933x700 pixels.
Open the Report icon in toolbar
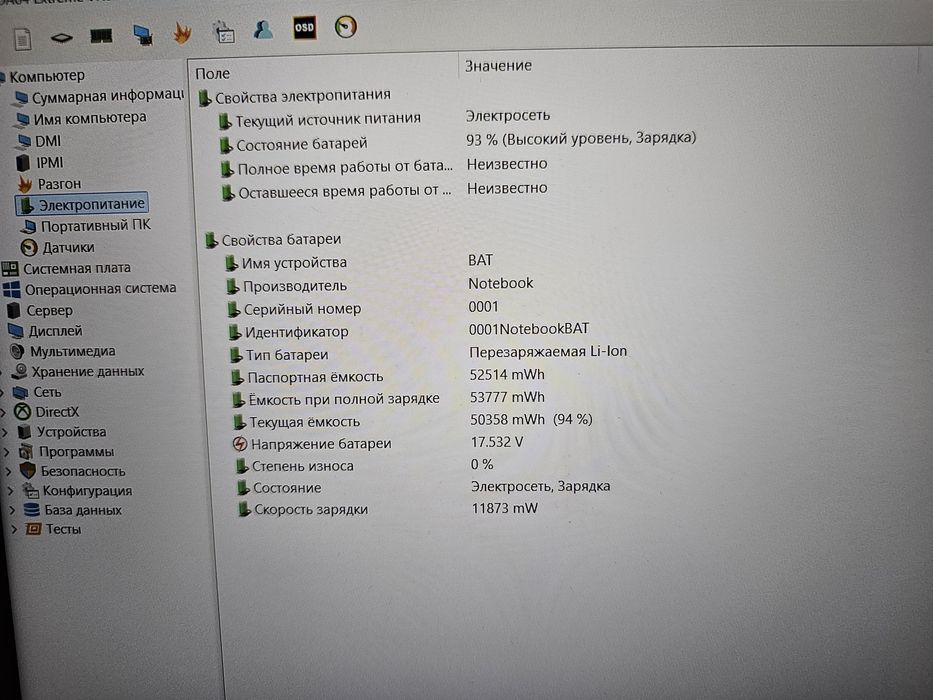tap(23, 39)
